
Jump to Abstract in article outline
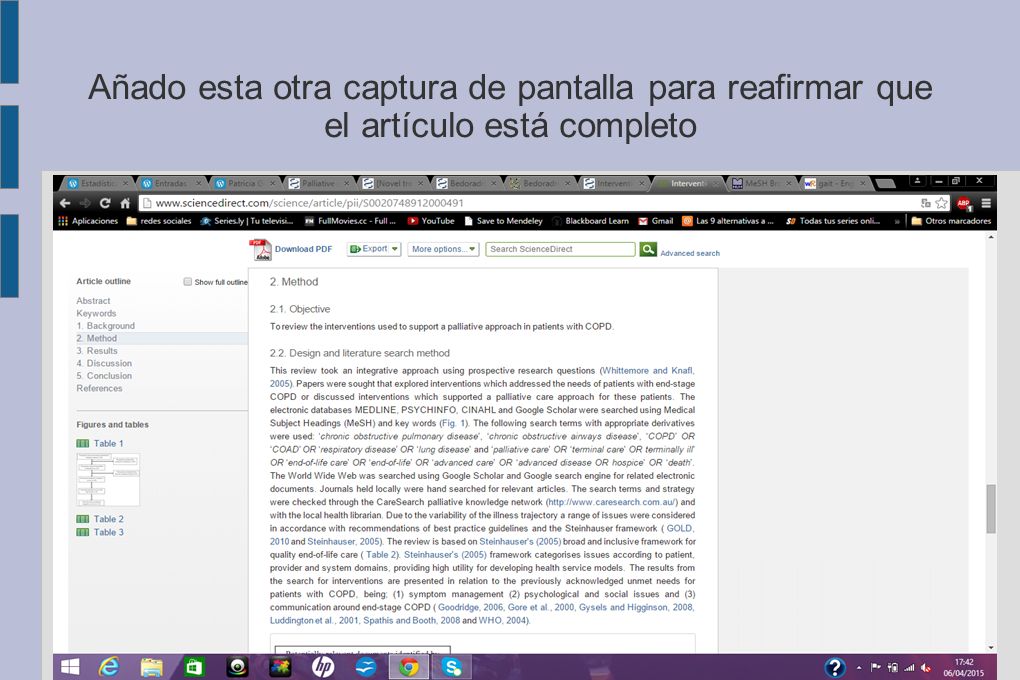point(93,301)
